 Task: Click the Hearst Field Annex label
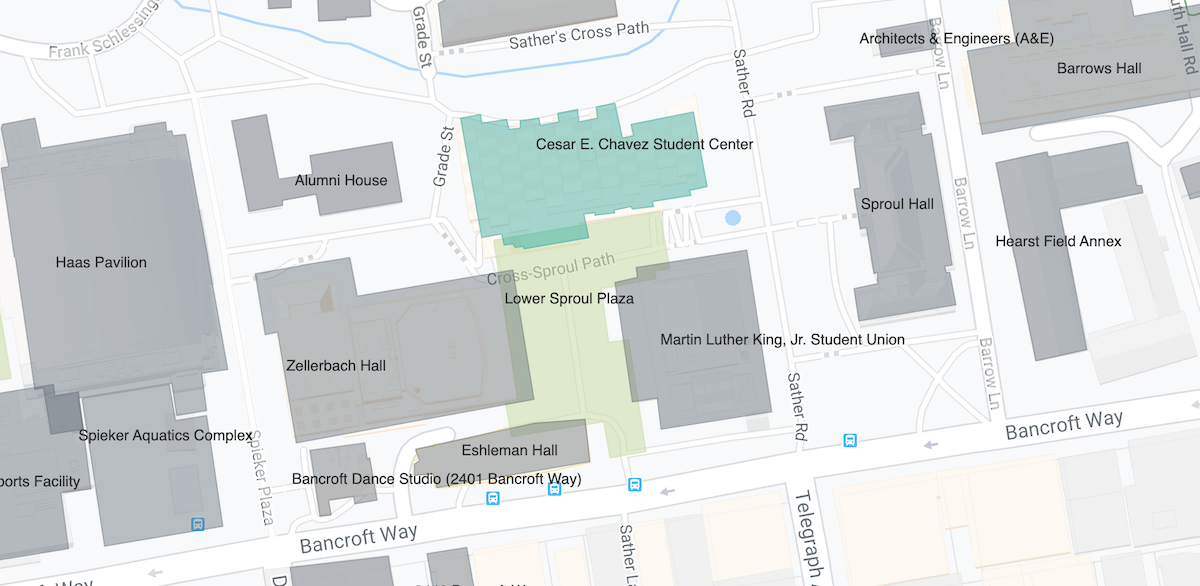pos(1058,242)
